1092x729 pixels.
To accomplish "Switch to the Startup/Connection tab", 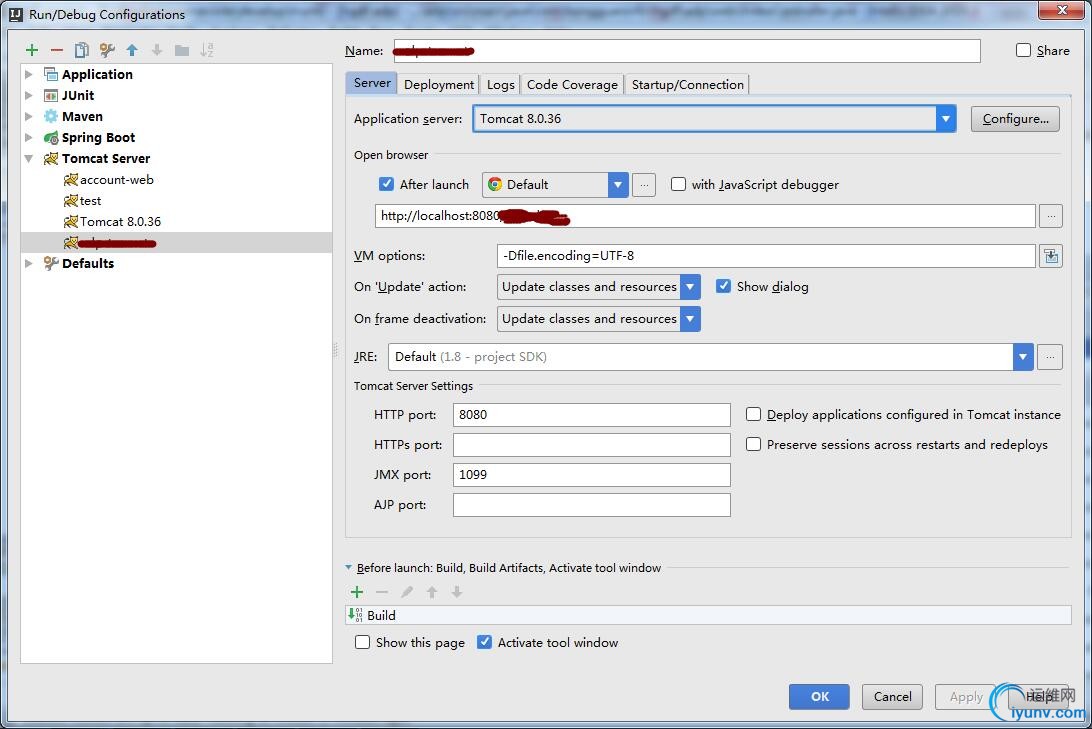I will click(687, 84).
